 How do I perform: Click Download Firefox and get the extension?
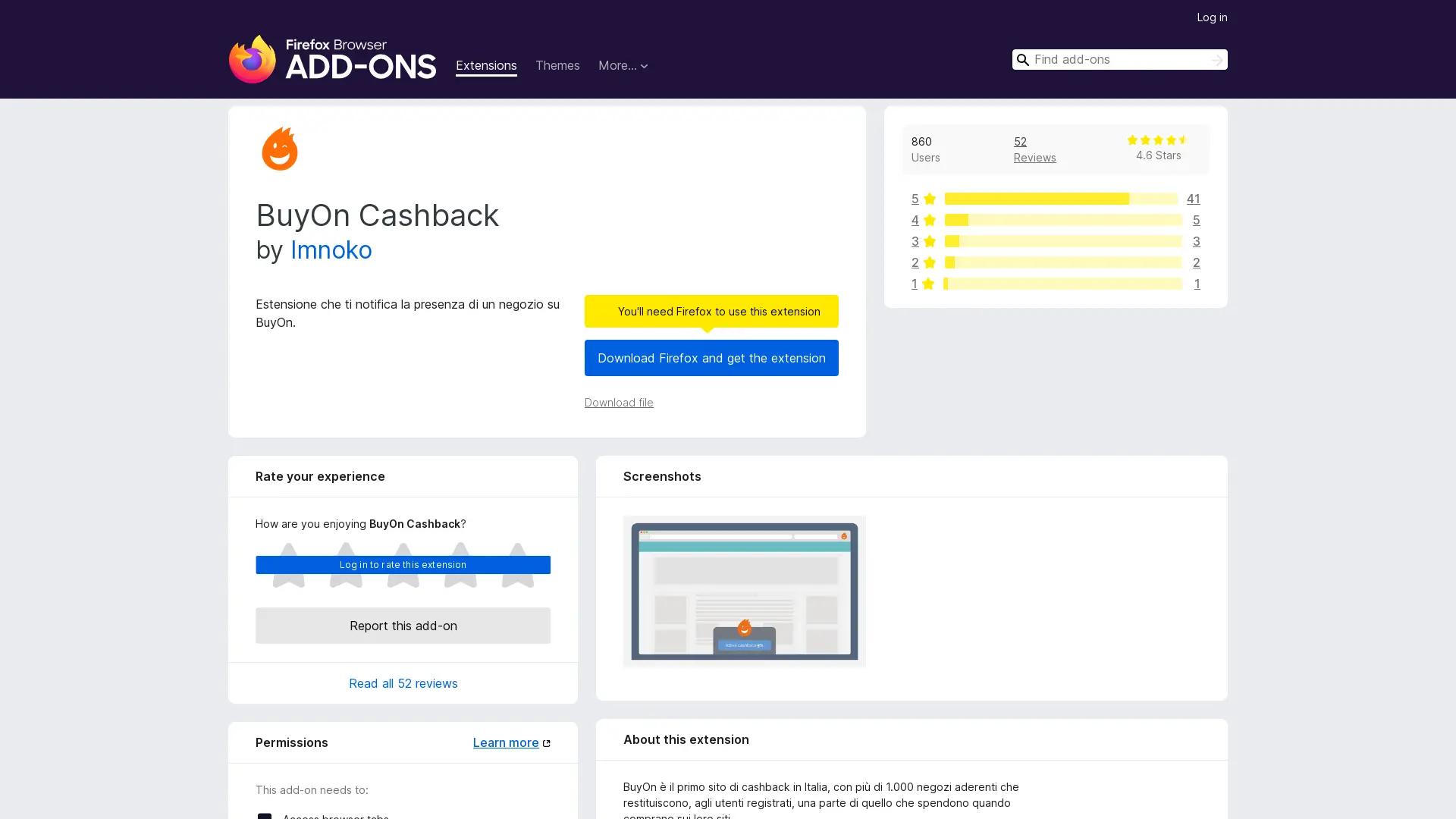pos(711,358)
